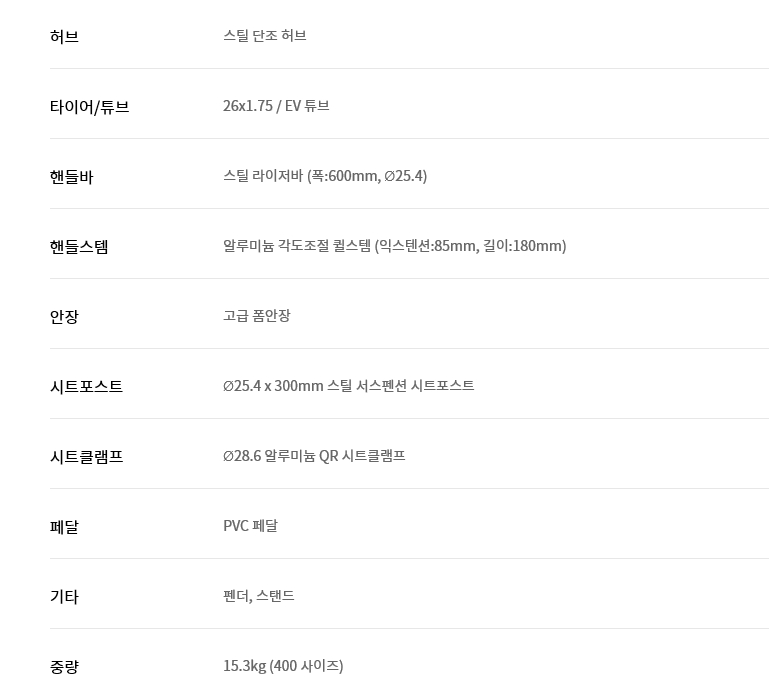Select the PVC 페달 value text

(251, 526)
